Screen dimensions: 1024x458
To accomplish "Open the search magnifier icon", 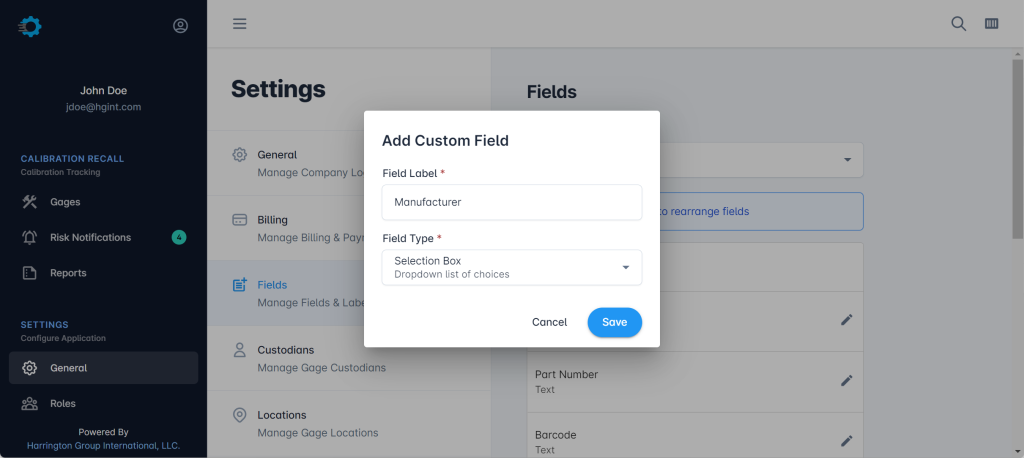I will click(x=958, y=24).
